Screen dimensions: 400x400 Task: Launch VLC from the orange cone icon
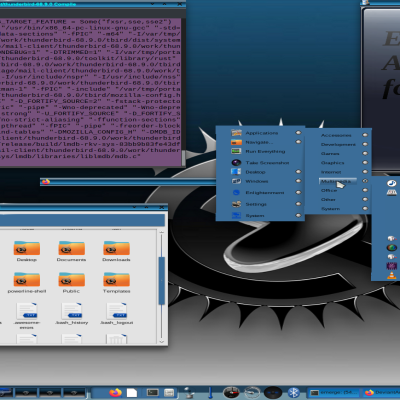pos(391,275)
